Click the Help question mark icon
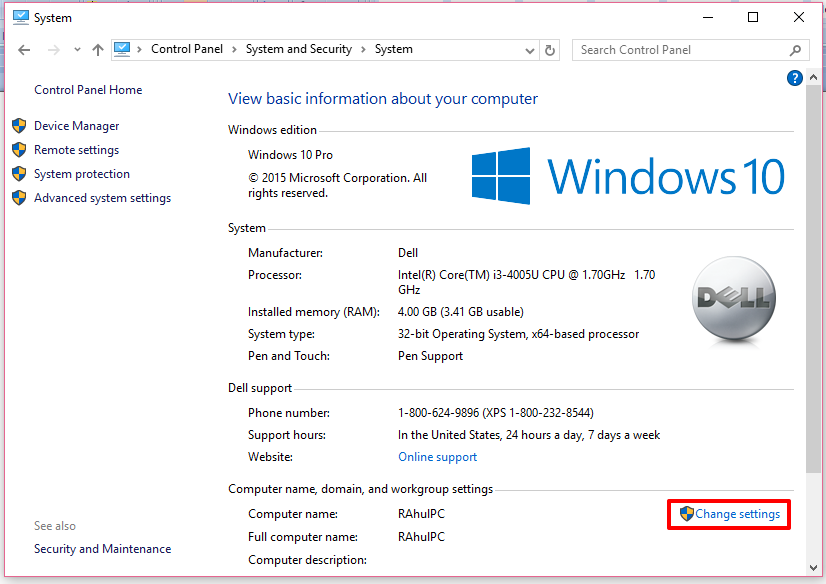The width and height of the screenshot is (826, 584). pos(794,77)
